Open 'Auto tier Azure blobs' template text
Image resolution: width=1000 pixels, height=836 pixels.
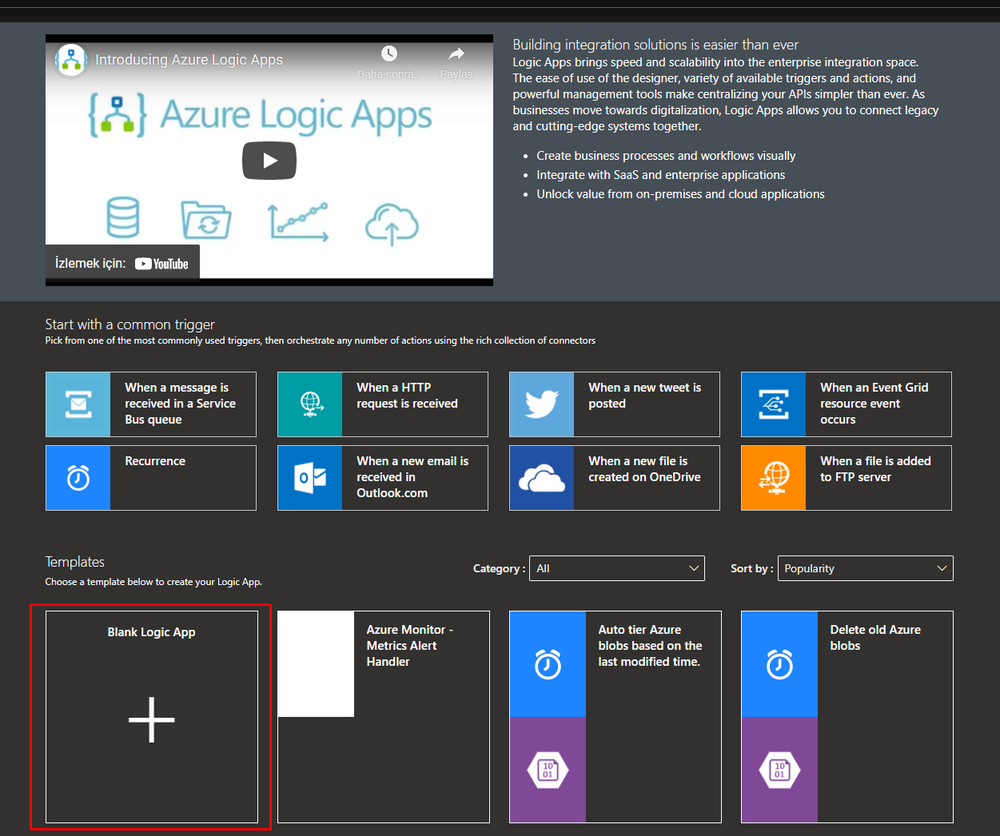tap(650, 645)
